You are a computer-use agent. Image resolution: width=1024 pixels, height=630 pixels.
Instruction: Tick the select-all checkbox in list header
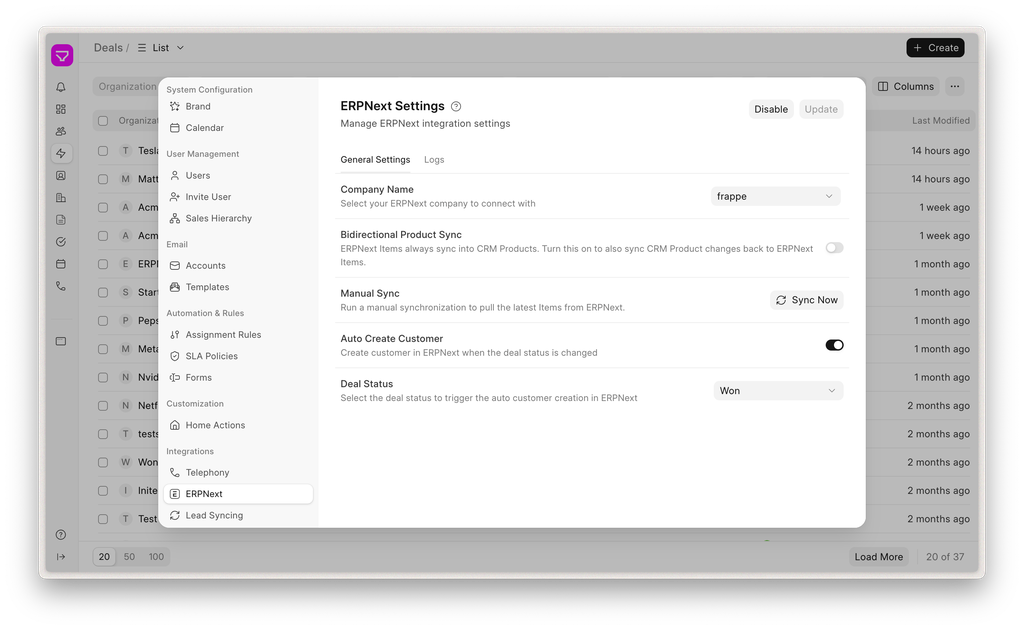click(x=103, y=121)
